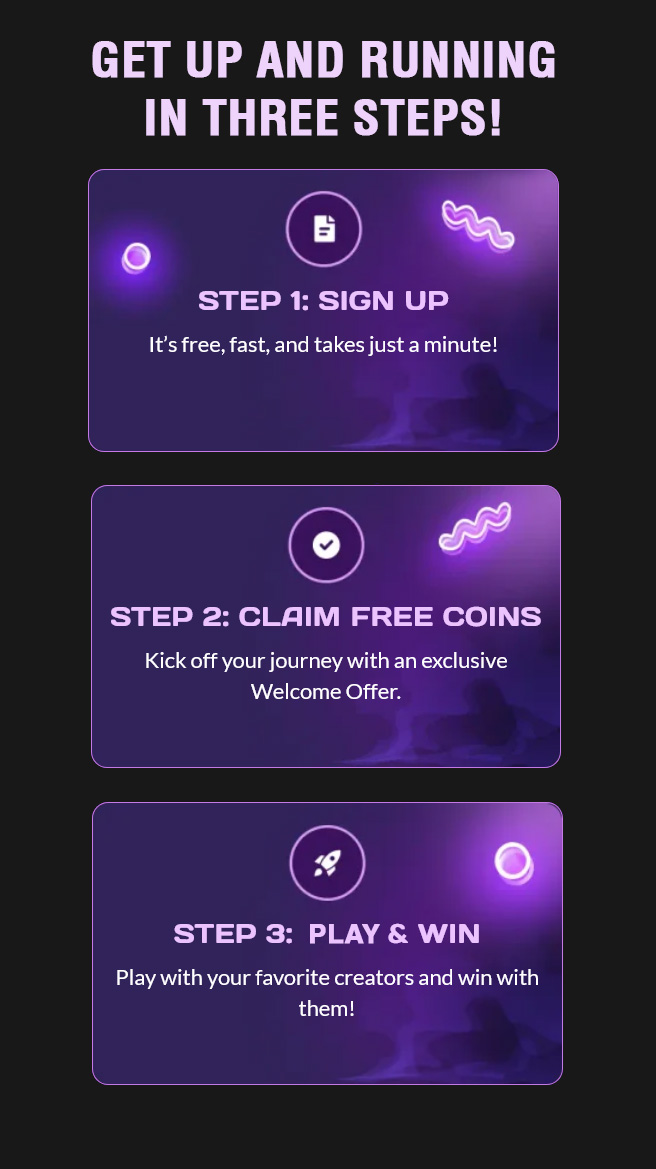The height and width of the screenshot is (1169, 656).
Task: Click the words 'Welcome Offer.' in Step 2
Action: click(327, 691)
